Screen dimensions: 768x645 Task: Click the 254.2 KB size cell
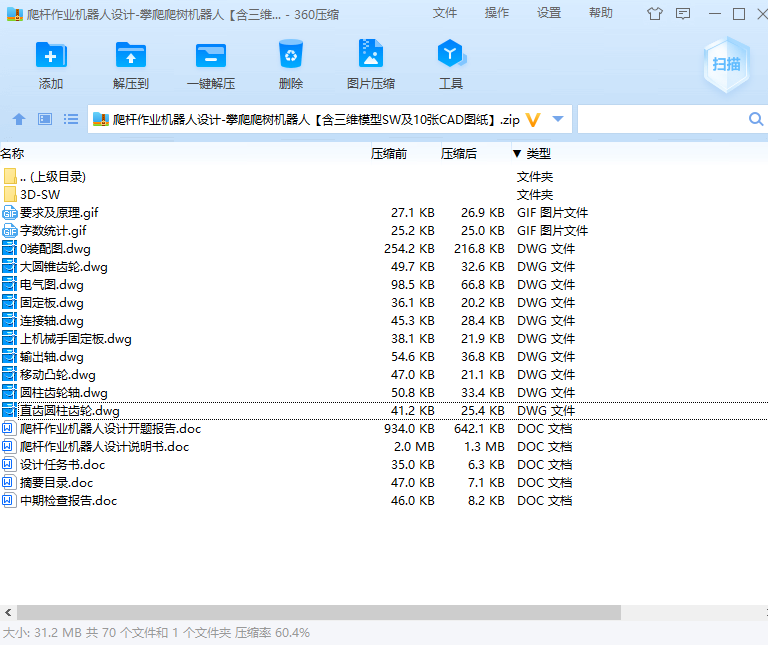(409, 249)
